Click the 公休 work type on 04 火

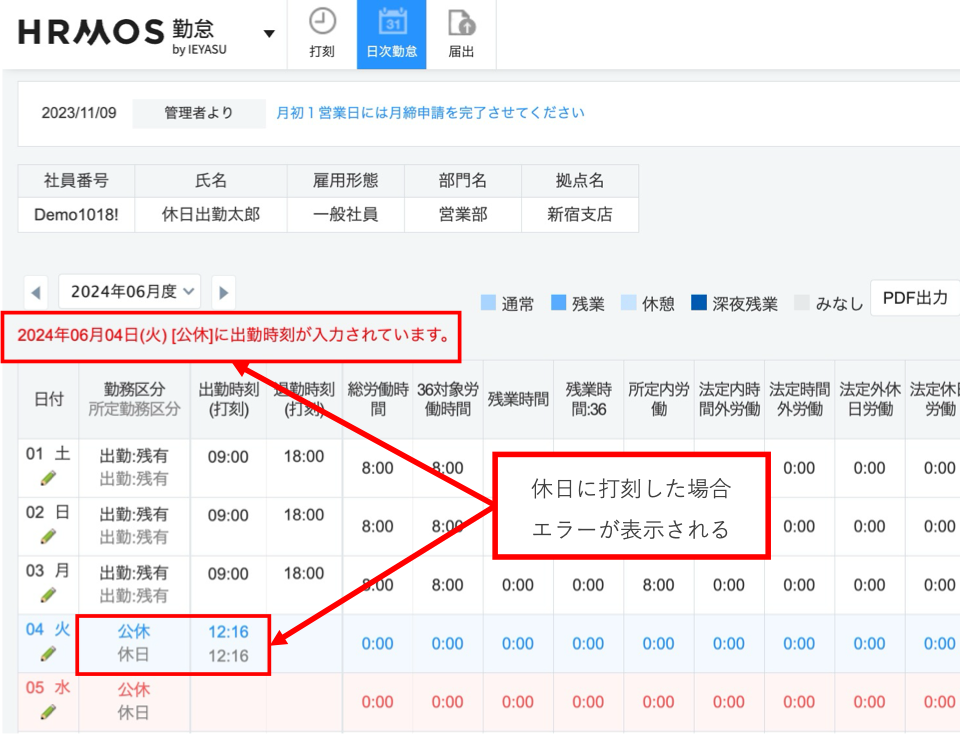133,632
